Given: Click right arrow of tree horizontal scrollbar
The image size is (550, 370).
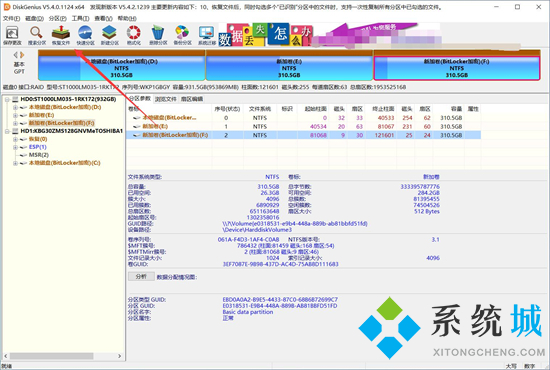Looking at the screenshot, I should click(x=120, y=356).
